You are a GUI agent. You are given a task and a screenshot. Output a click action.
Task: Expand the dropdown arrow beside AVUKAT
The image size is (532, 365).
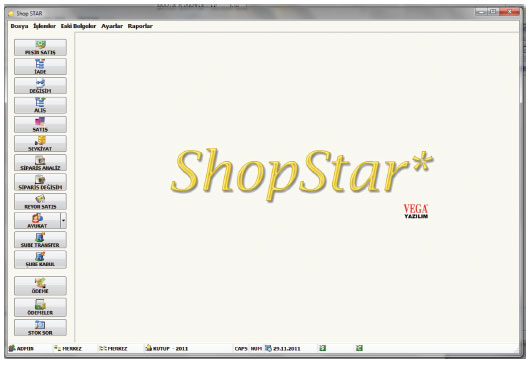(63, 221)
